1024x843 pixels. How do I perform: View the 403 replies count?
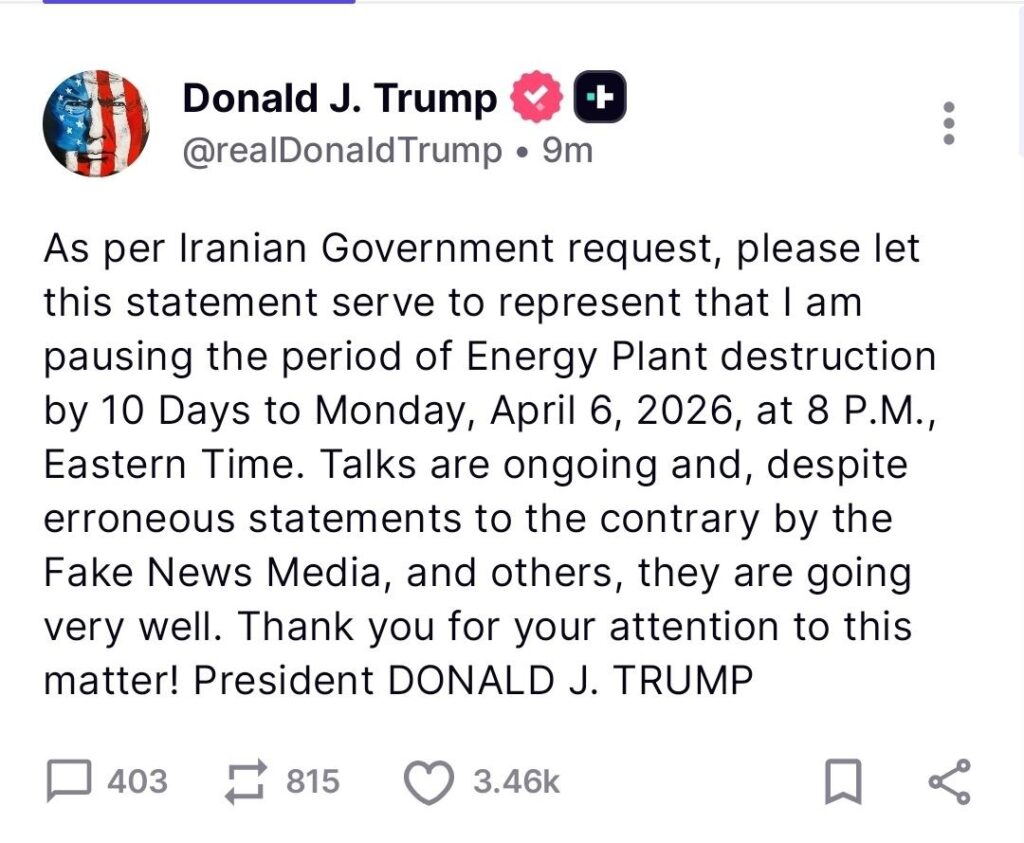click(x=137, y=781)
